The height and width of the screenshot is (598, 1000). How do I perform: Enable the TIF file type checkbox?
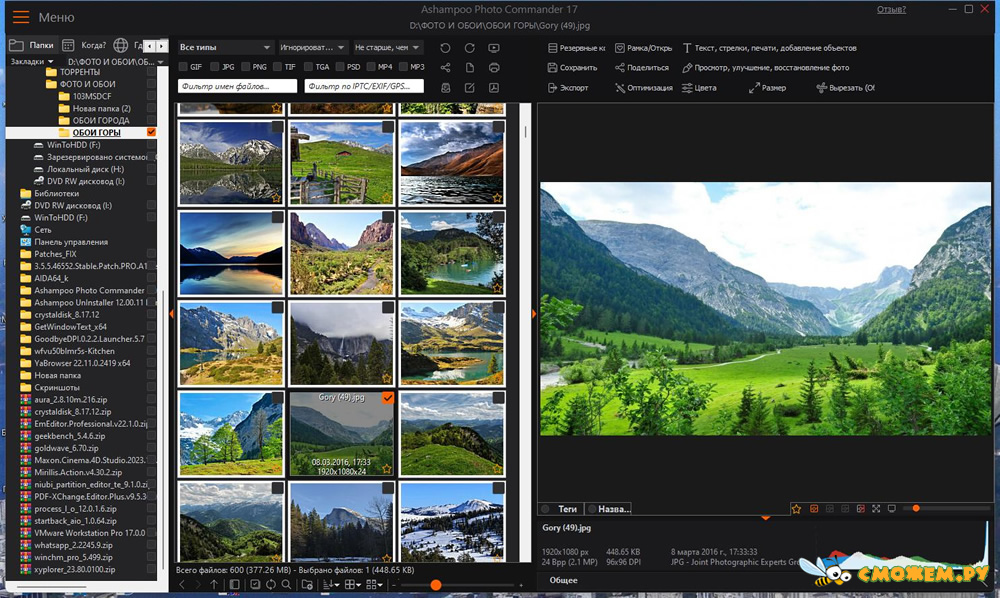277,67
